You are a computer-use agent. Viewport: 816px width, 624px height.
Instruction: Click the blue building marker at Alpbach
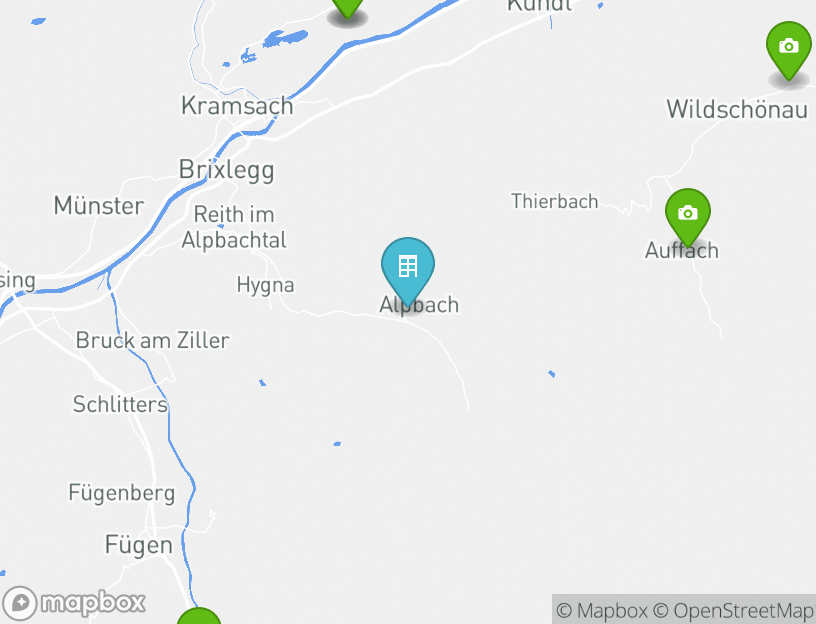coord(407,270)
